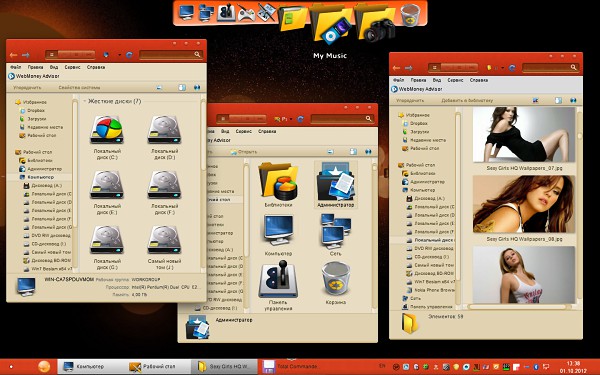Image resolution: width=600 pixels, height=375 pixels.
Task: Collapse the Жесткие диски (7) group
Action: (x=85, y=101)
